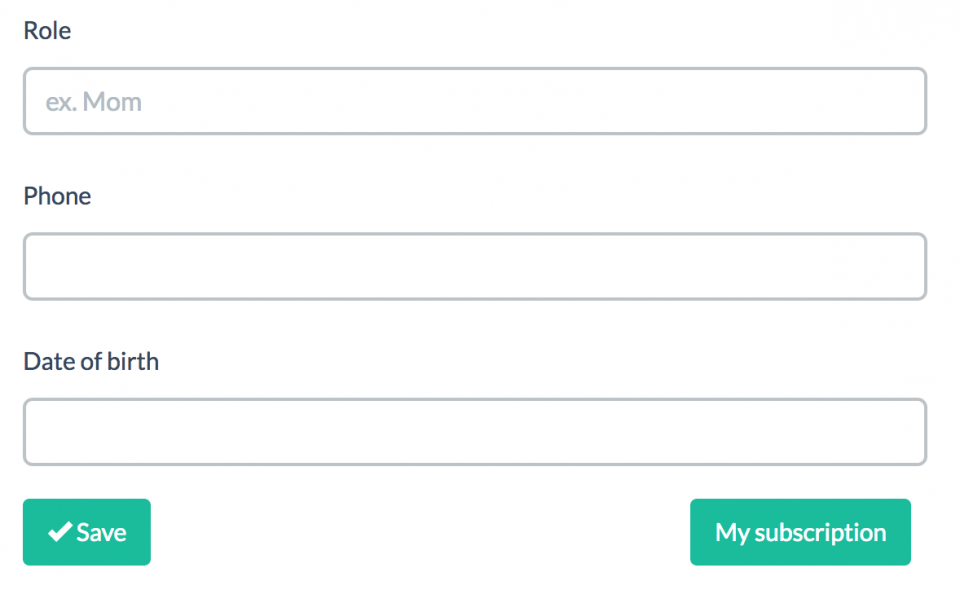Screen dimensions: 960x590
Task: Select the input under Role label
Action: pos(474,101)
